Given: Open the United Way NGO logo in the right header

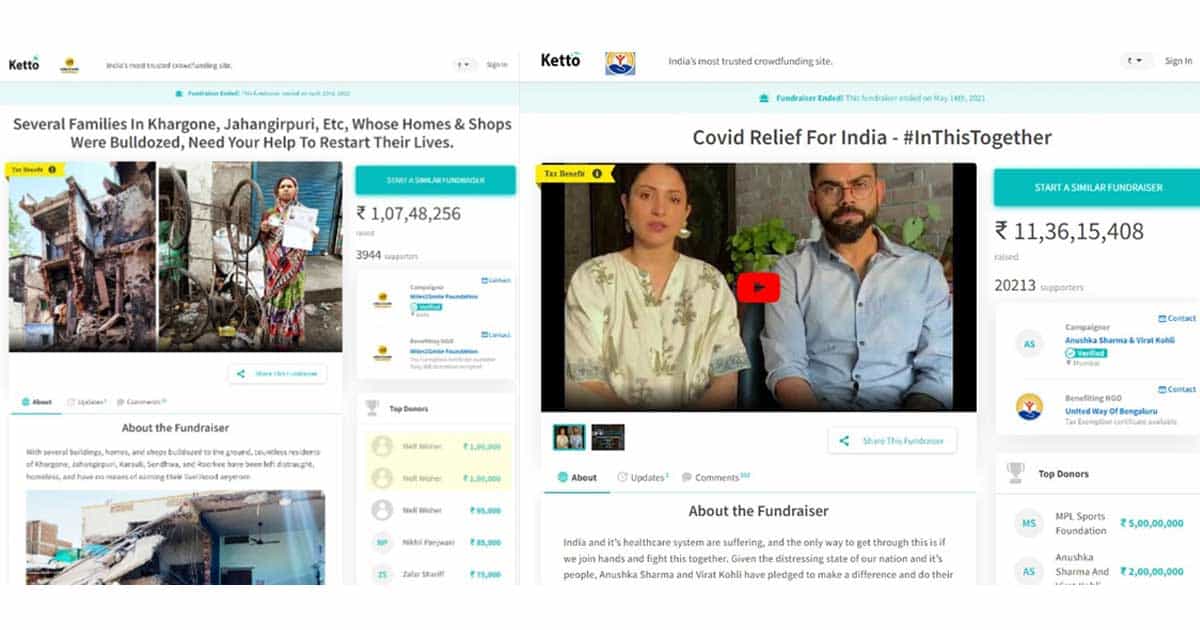Looking at the screenshot, I should pyautogui.click(x=620, y=63).
